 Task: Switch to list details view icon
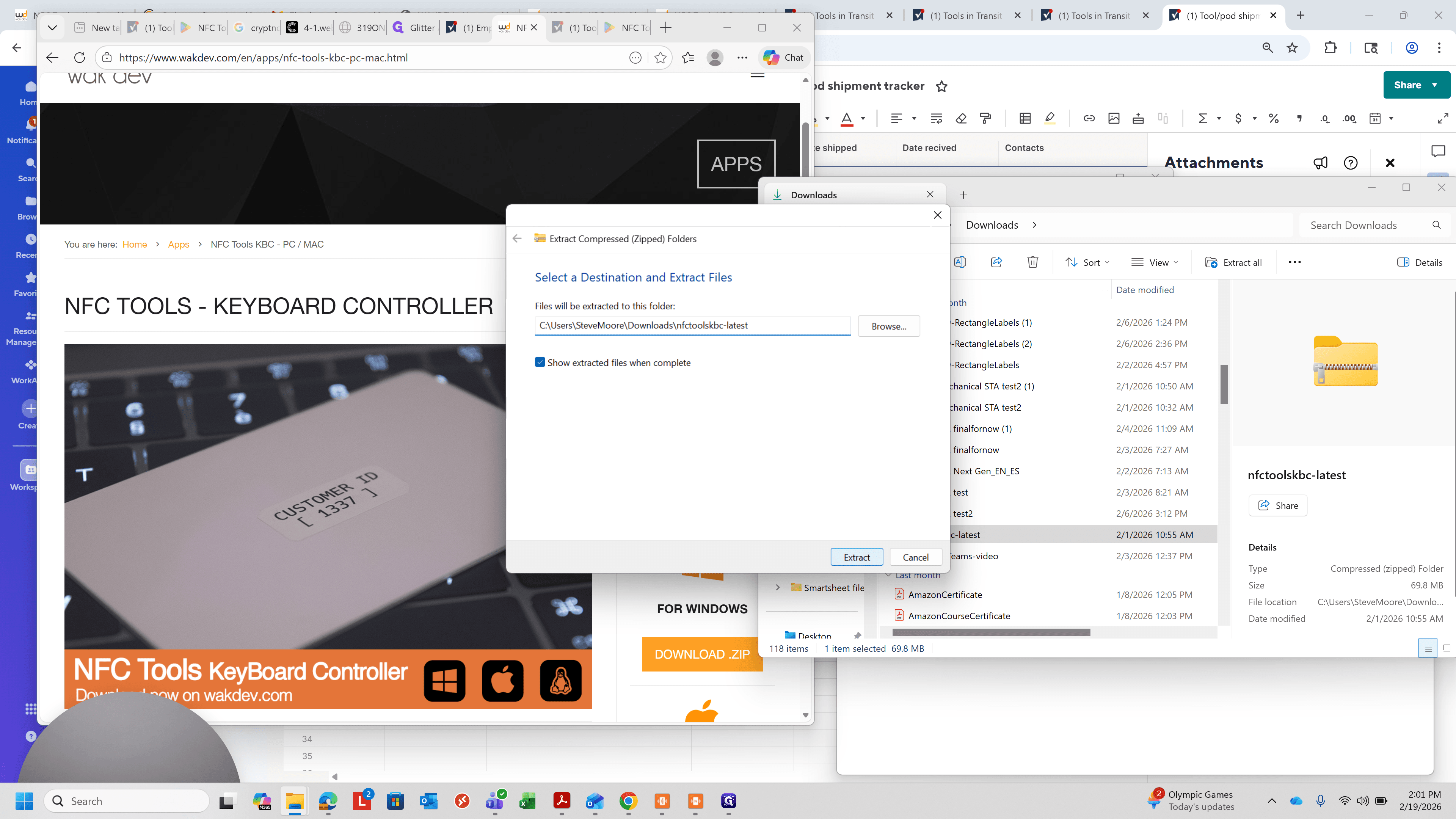click(1428, 648)
